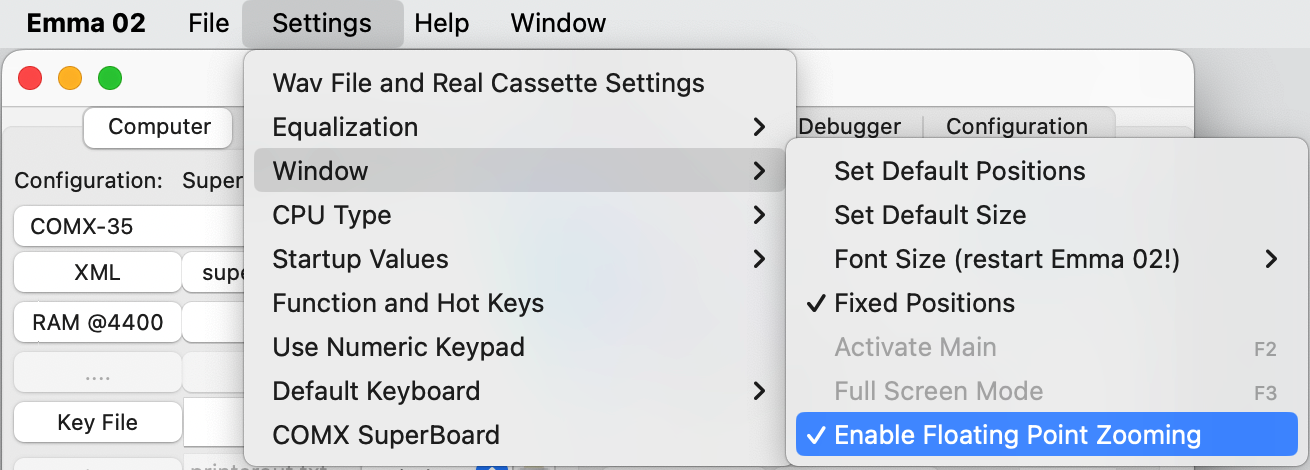Expand the CPU Type submenu
Viewport: 1310px width, 470px height.
point(332,215)
